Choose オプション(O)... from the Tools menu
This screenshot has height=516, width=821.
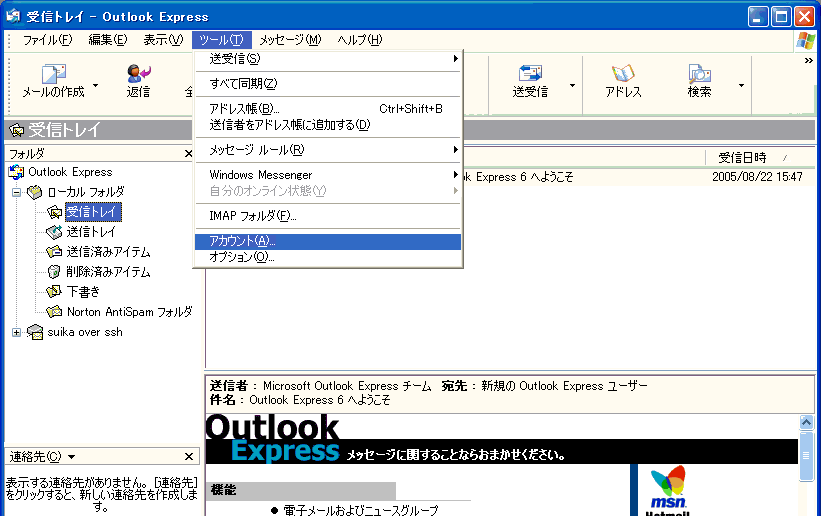327,257
